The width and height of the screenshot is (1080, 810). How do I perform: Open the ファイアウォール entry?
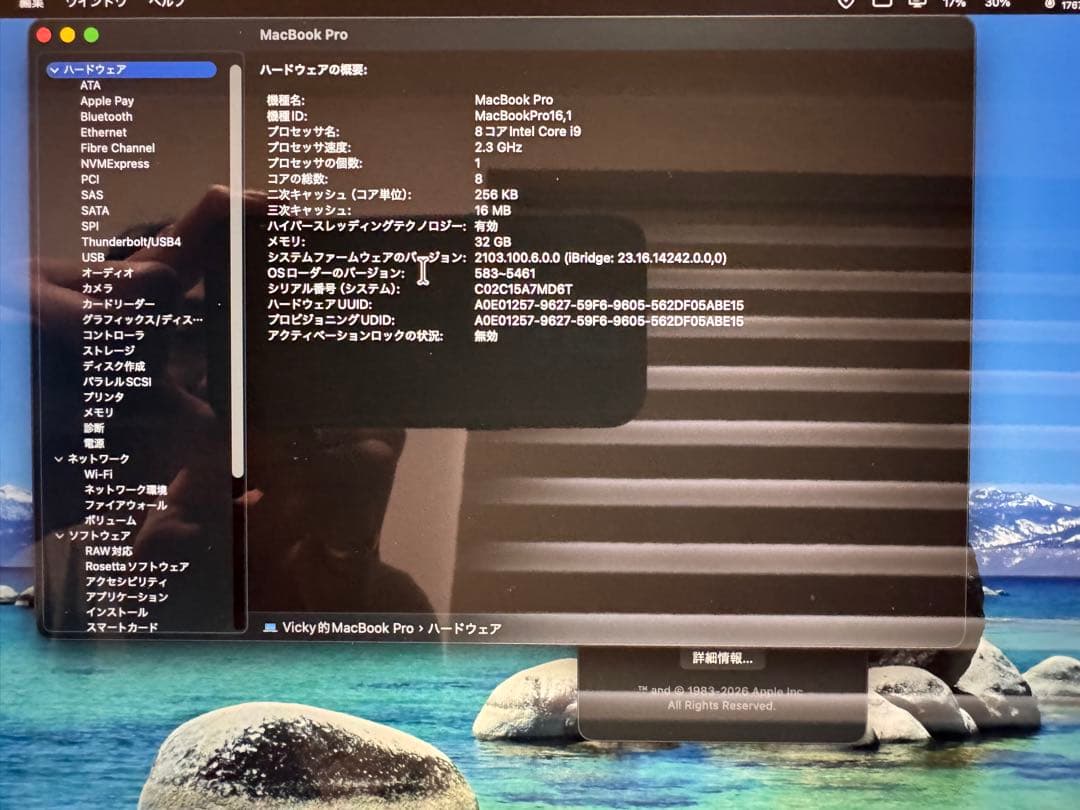point(126,505)
